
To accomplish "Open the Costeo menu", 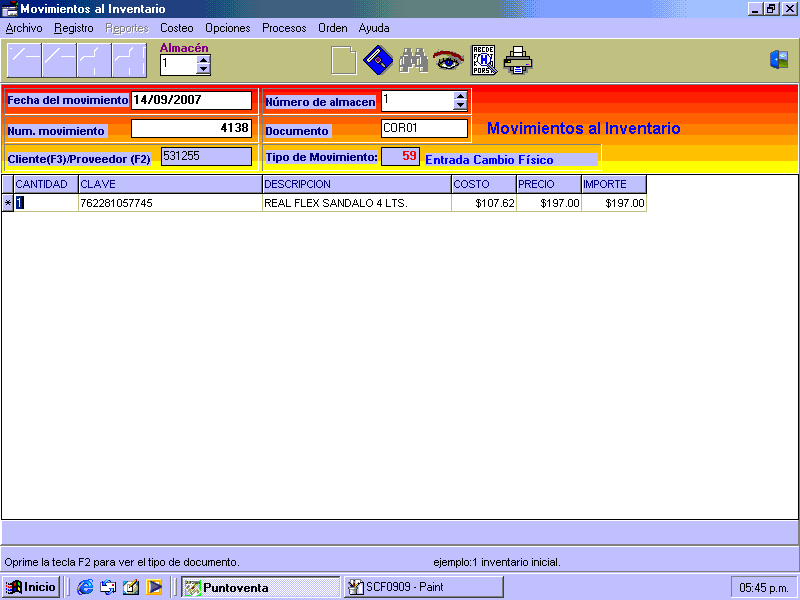I will pos(177,28).
